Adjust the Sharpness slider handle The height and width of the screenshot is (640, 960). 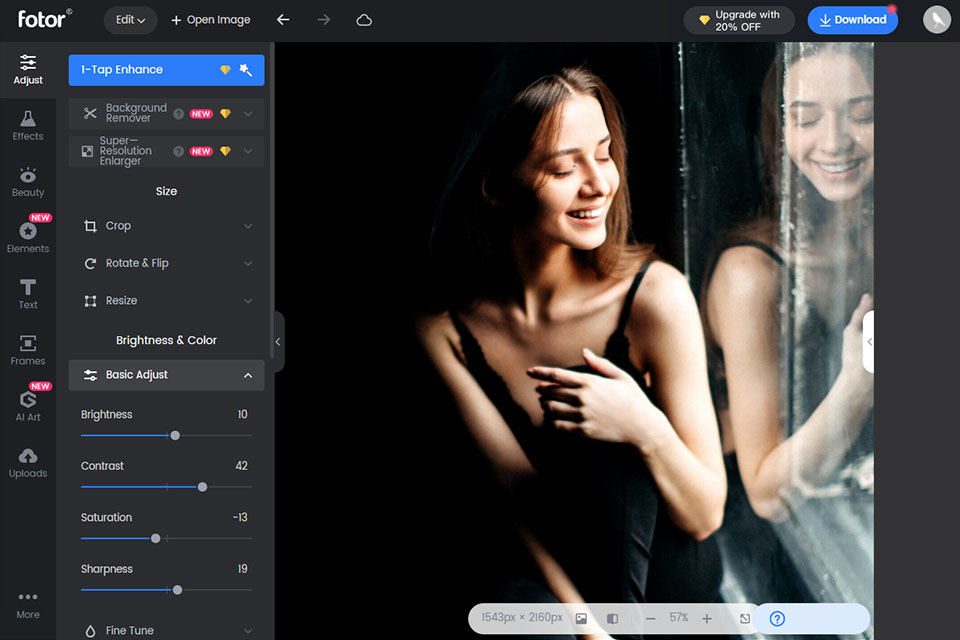coord(178,590)
